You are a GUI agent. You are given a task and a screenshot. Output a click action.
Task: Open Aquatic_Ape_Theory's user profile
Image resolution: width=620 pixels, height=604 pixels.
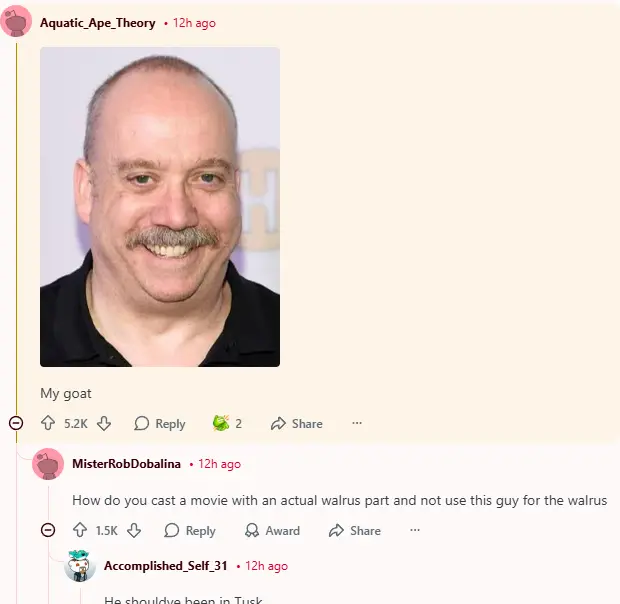click(98, 23)
